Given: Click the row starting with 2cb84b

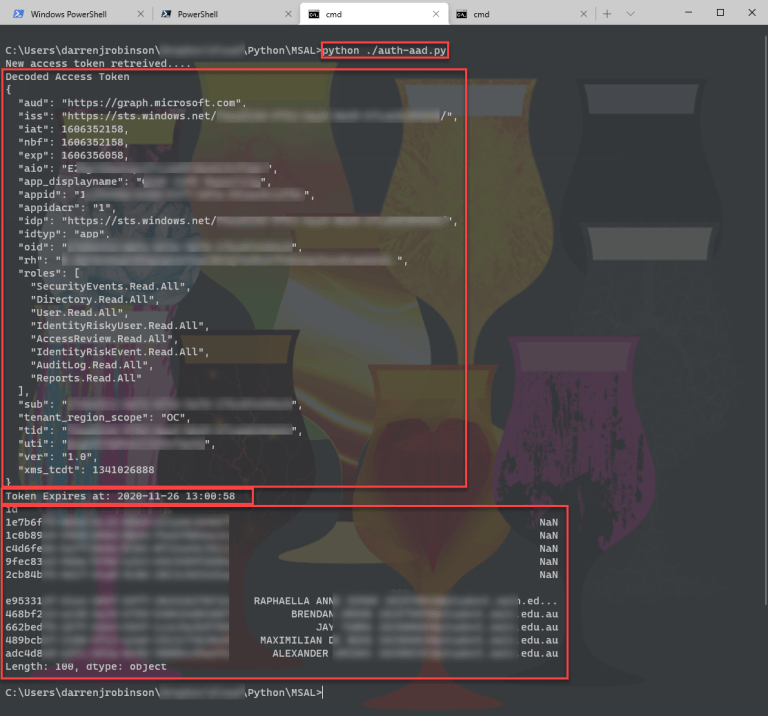Looking at the screenshot, I should tap(282, 575).
